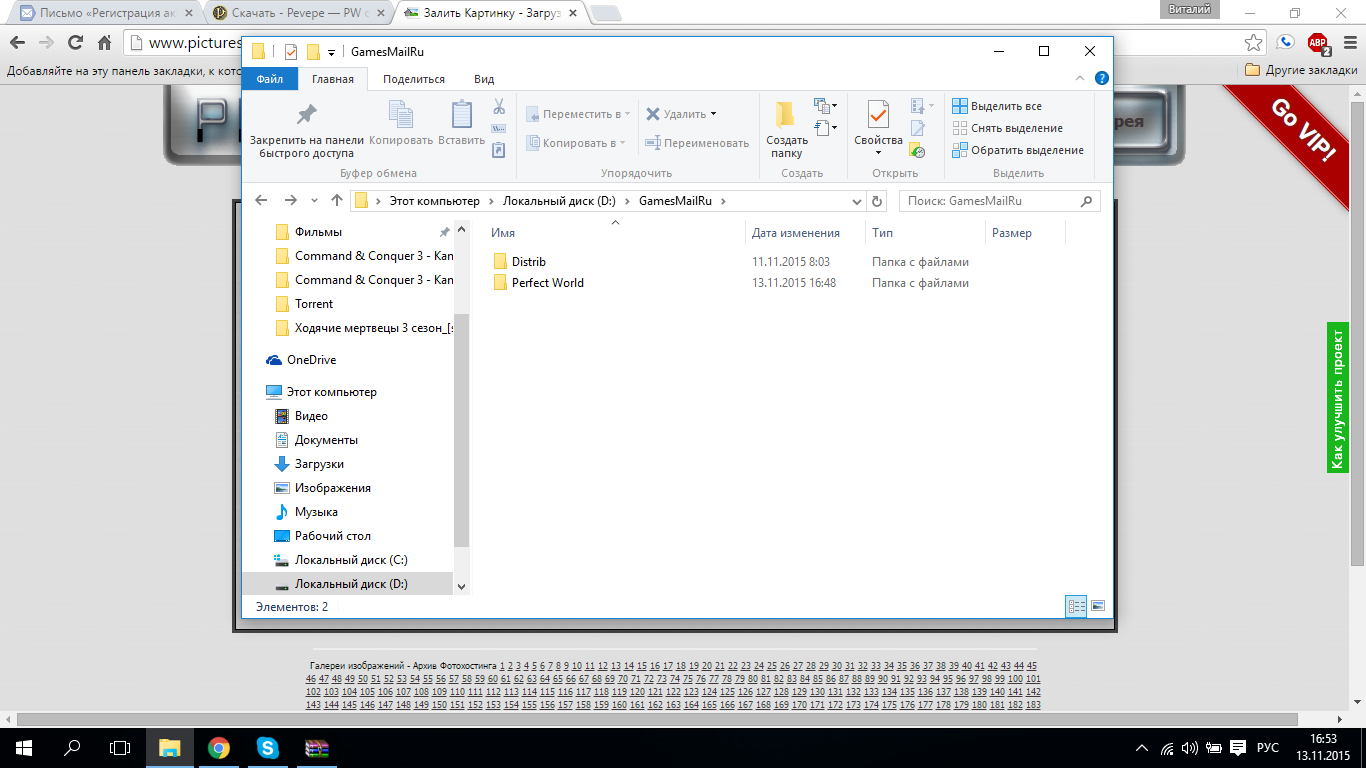
Task: Click the Paste shortcut icon in the clipboard group
Action: coord(499,150)
